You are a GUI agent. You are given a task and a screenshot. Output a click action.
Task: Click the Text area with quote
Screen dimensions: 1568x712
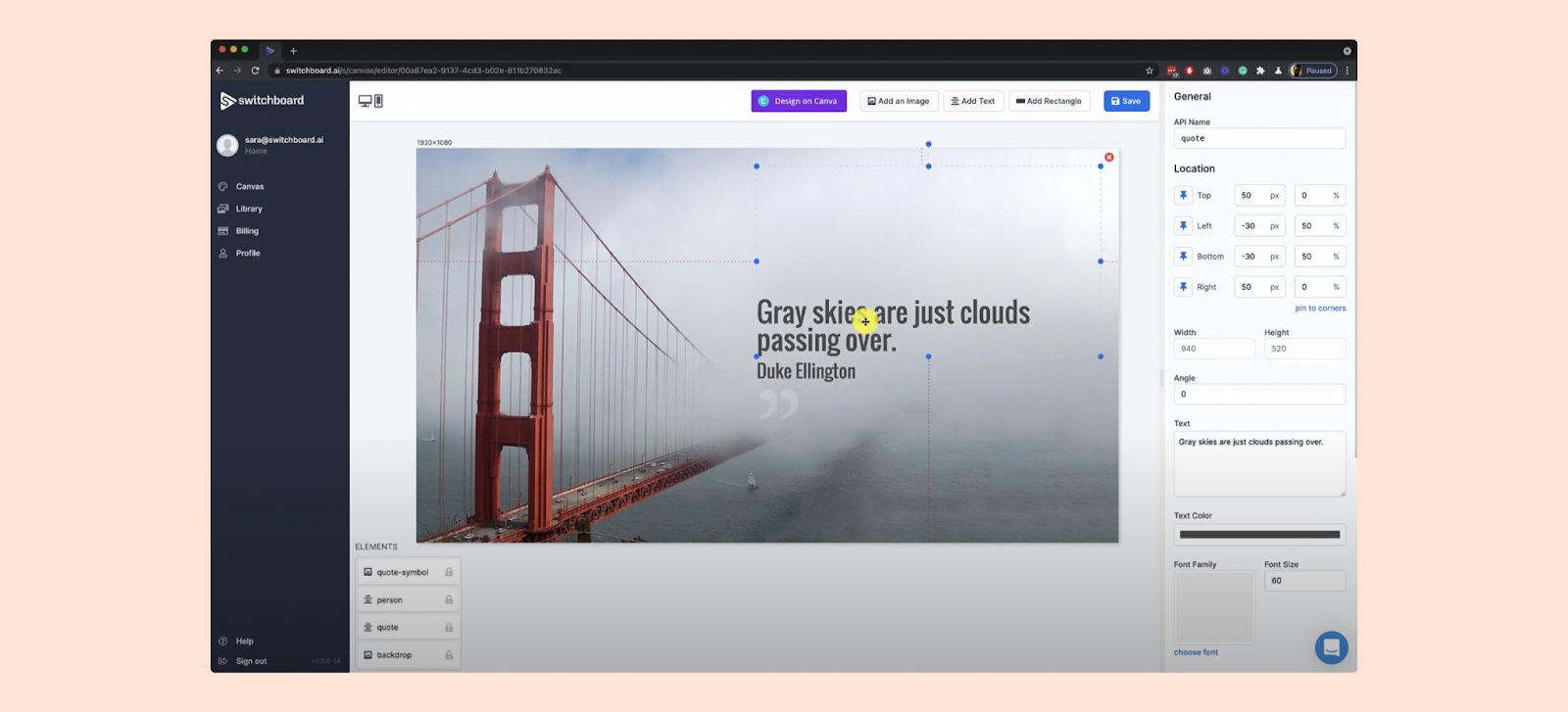tap(1259, 464)
